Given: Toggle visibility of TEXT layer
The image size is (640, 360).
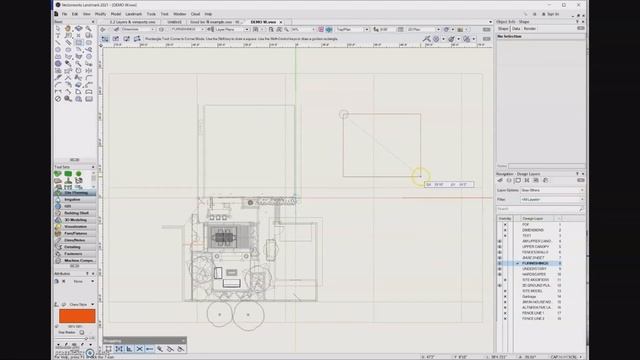Looking at the screenshot, I should (505, 236).
